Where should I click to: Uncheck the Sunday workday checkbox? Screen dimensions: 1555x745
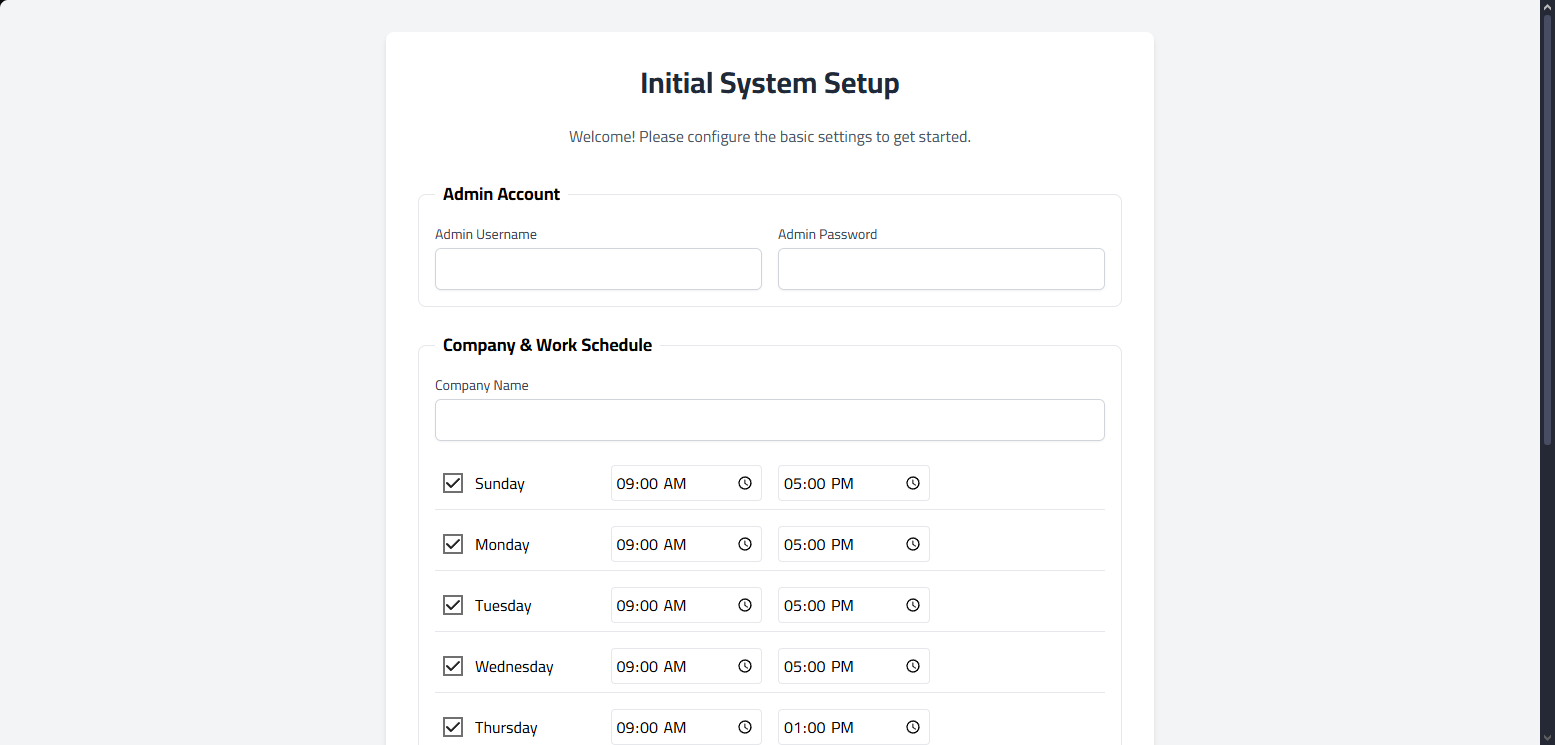click(x=453, y=483)
